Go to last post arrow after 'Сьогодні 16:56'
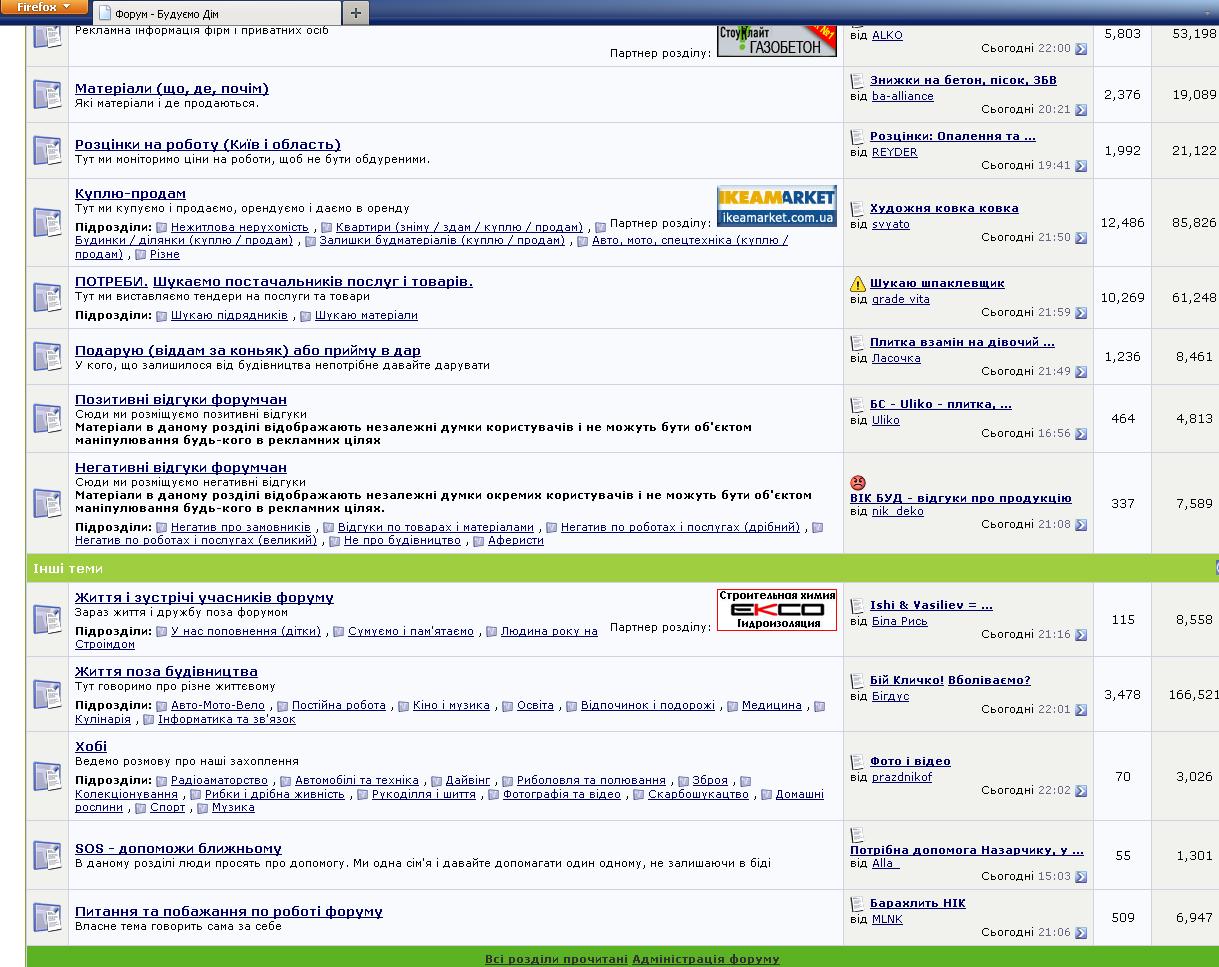1219x967 pixels. coord(1081,434)
